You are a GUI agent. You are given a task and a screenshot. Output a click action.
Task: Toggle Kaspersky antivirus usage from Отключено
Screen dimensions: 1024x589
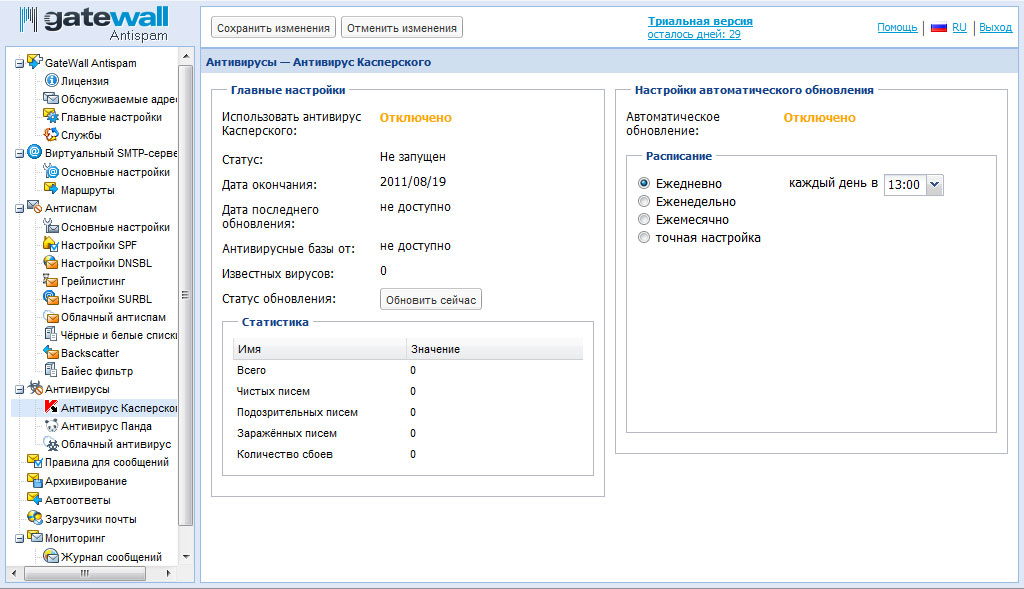(415, 118)
